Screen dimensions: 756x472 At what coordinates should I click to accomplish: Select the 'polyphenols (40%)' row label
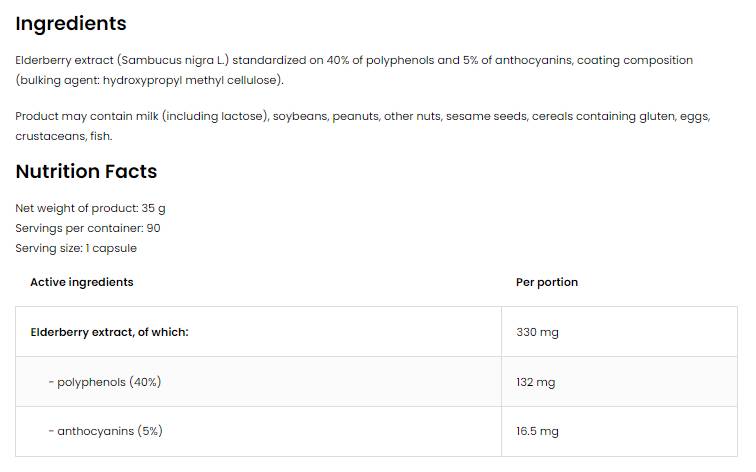click(109, 382)
